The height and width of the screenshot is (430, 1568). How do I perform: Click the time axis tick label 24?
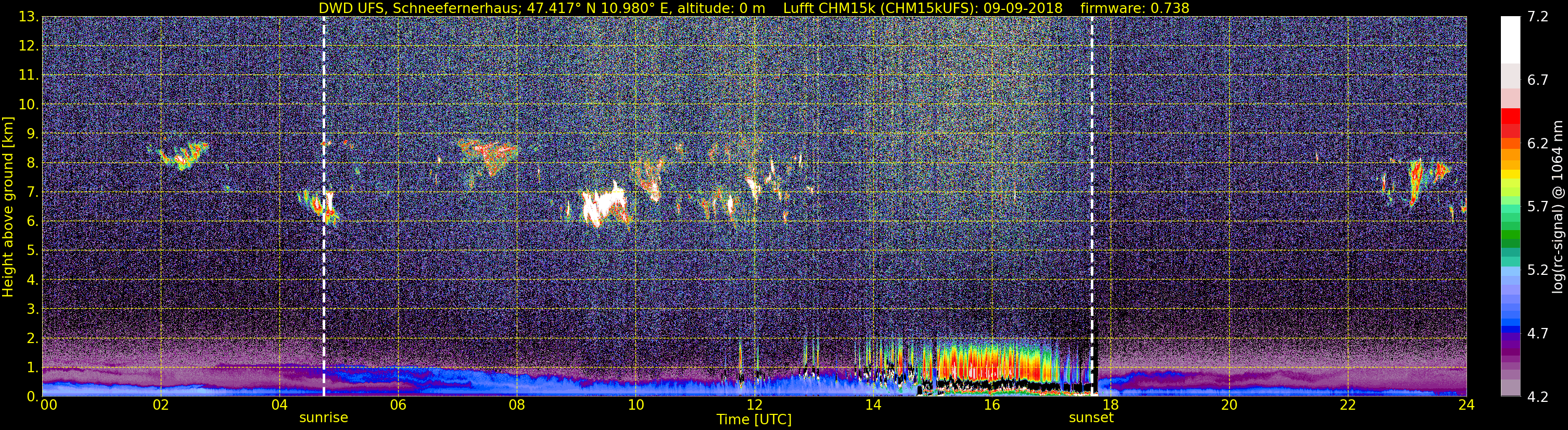[1465, 406]
